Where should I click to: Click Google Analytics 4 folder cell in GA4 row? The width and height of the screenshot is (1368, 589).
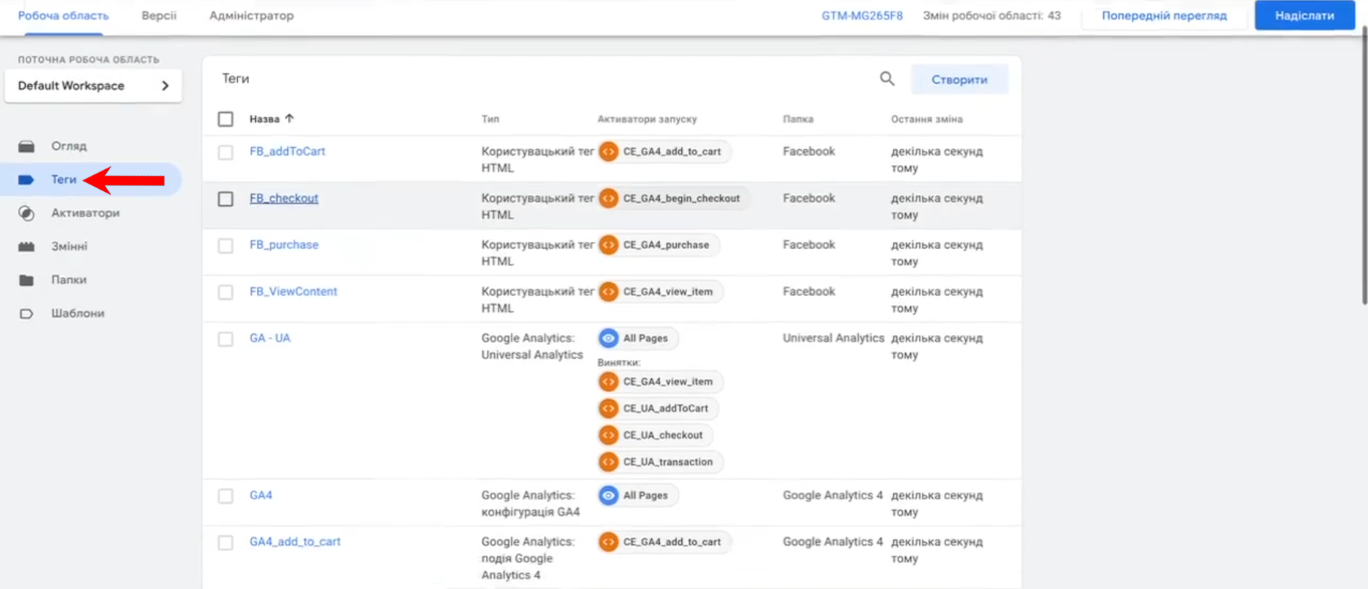click(x=833, y=495)
